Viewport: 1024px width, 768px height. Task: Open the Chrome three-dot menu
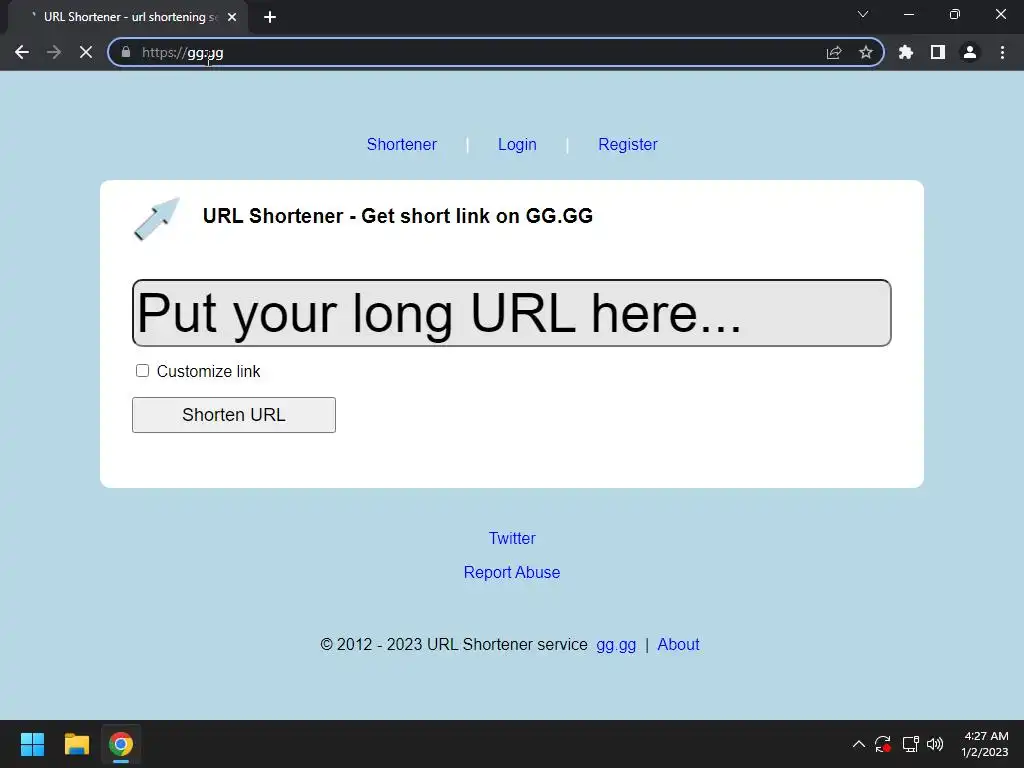click(x=1002, y=52)
